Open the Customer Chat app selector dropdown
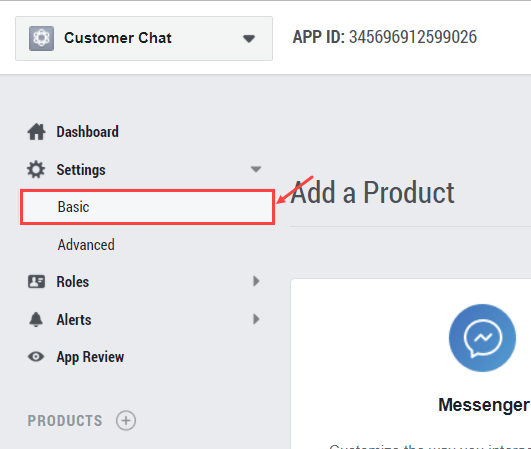Viewport: 531px width, 449px height. tap(144, 38)
